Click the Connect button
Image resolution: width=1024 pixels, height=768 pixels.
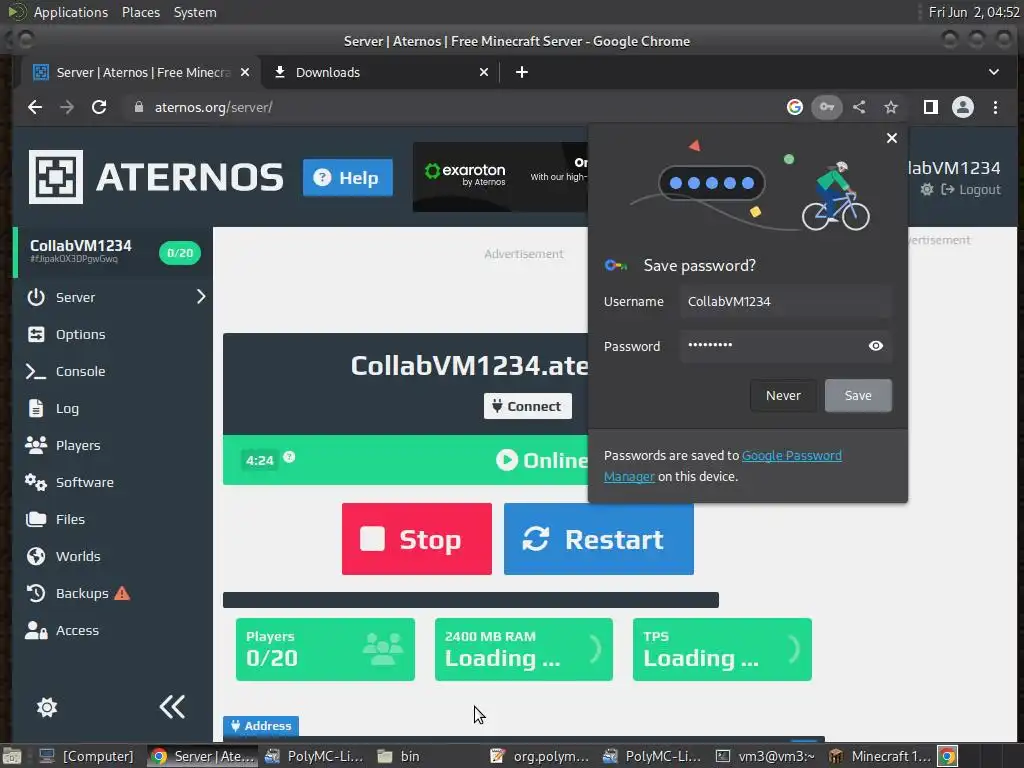click(527, 406)
